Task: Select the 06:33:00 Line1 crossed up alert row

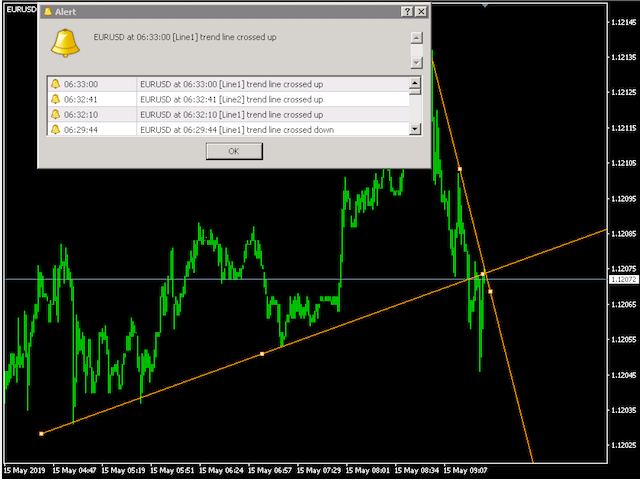Action: 229,84
